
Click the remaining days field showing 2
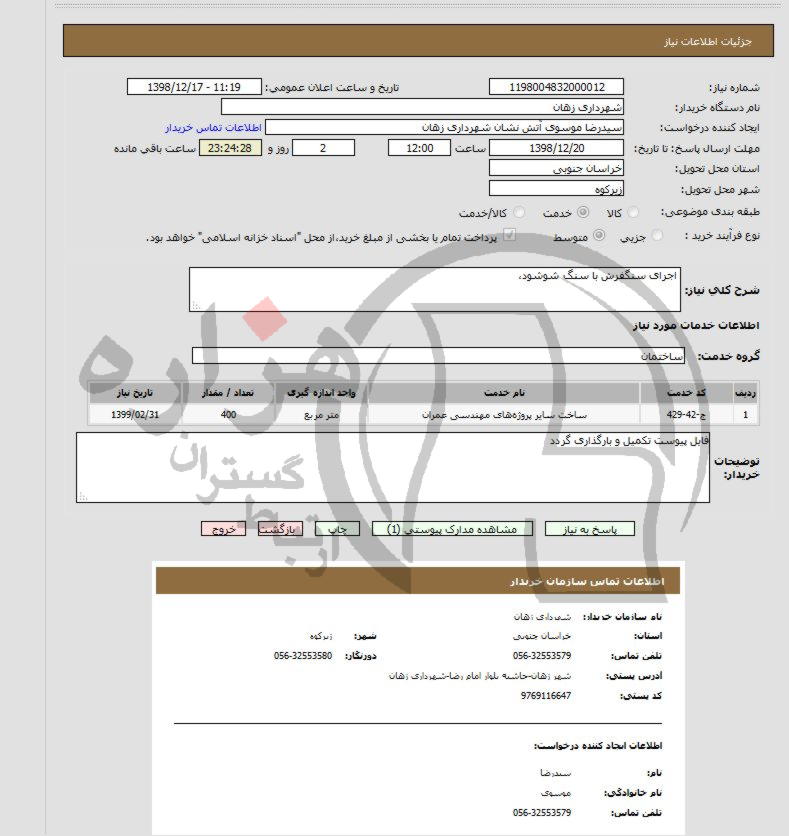pos(323,148)
